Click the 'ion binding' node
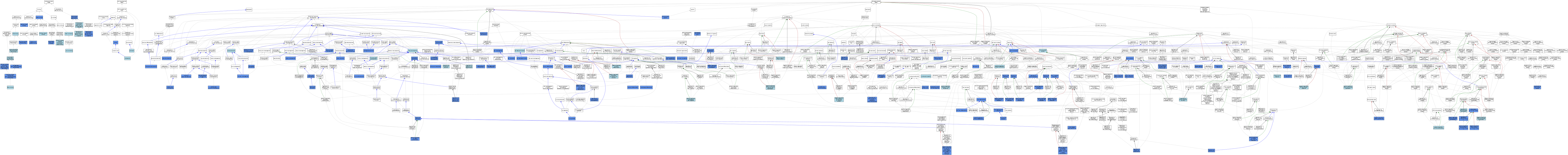 [x=53, y=17]
